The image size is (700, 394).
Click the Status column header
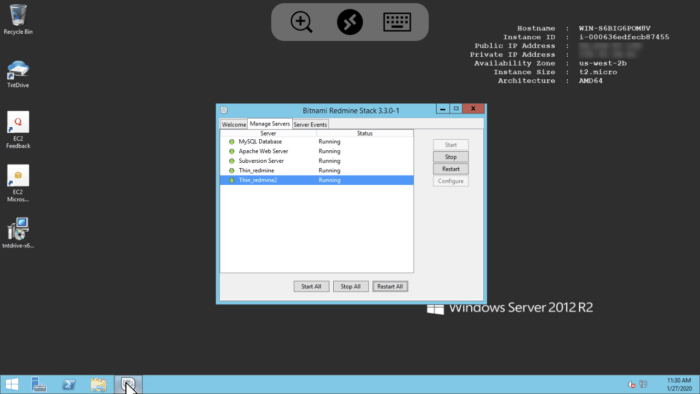pyautogui.click(x=365, y=133)
